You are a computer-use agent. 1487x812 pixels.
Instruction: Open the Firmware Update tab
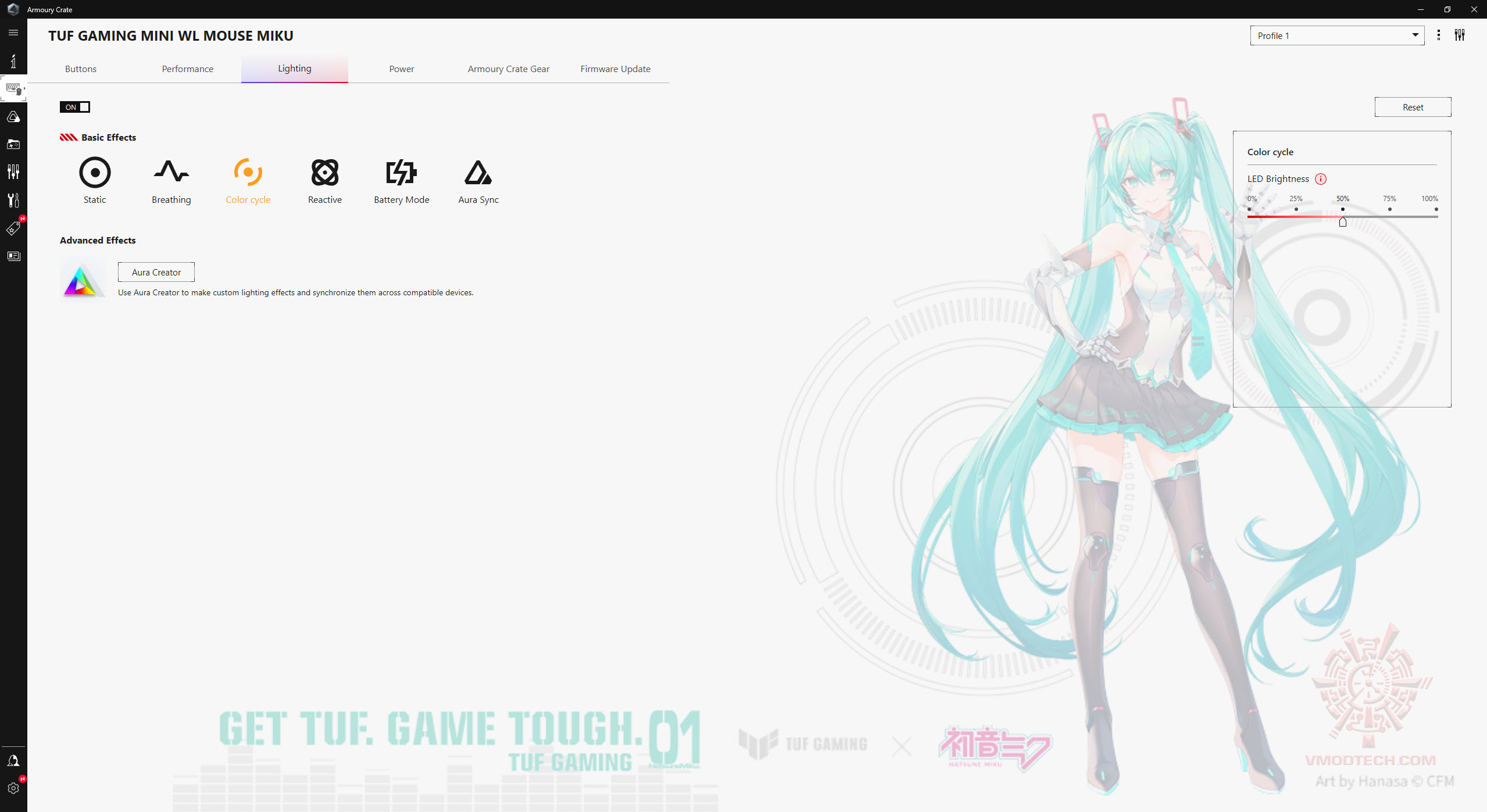615,69
